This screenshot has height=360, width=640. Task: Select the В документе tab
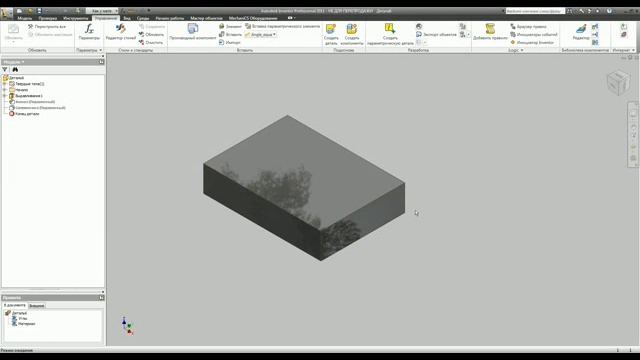tap(15, 305)
